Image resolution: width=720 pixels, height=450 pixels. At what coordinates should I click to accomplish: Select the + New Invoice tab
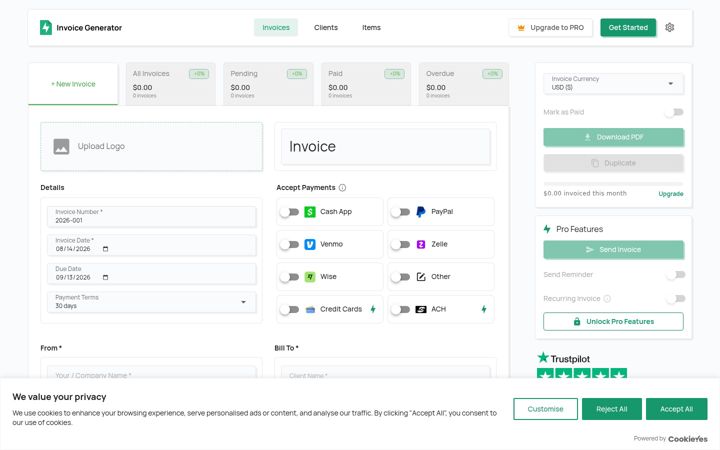pyautogui.click(x=73, y=84)
